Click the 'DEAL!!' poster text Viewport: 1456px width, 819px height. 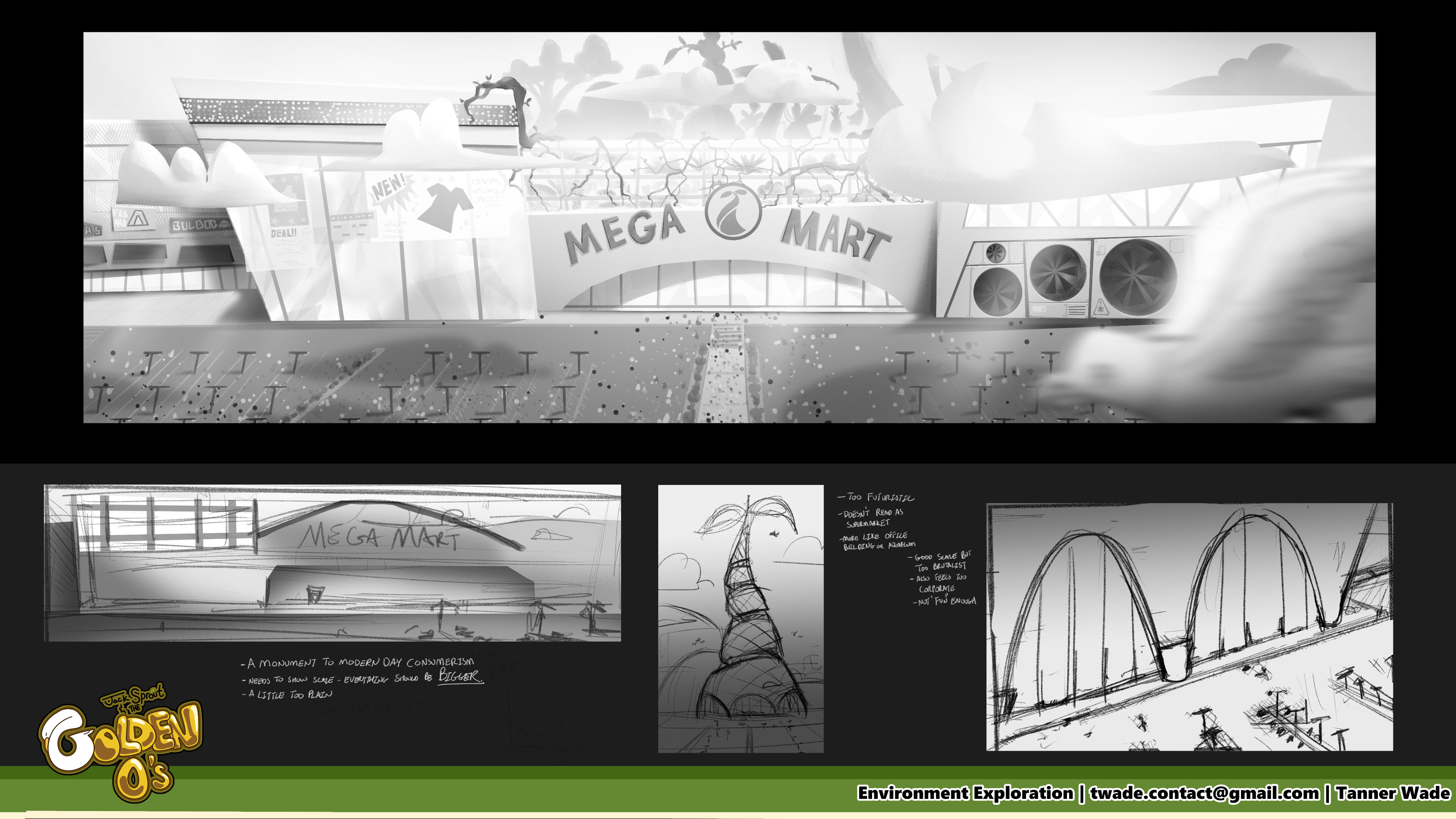coord(283,233)
